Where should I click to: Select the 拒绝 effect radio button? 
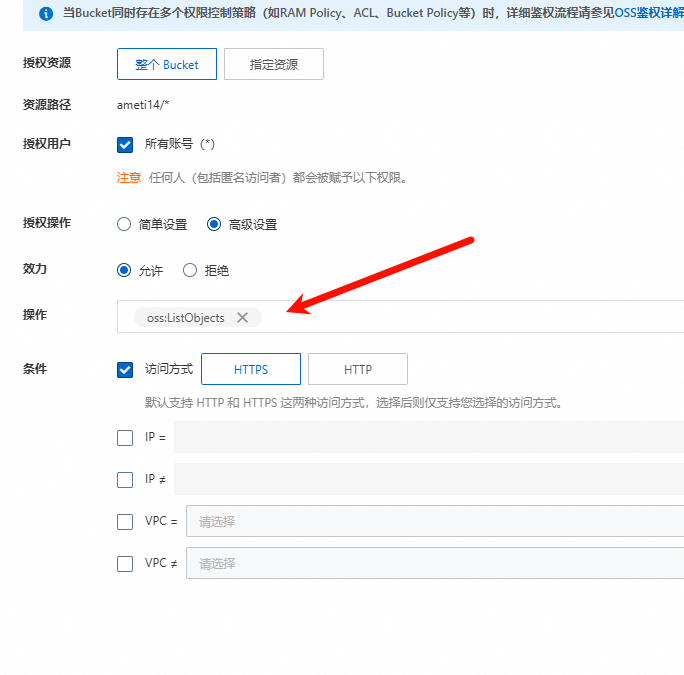point(190,270)
